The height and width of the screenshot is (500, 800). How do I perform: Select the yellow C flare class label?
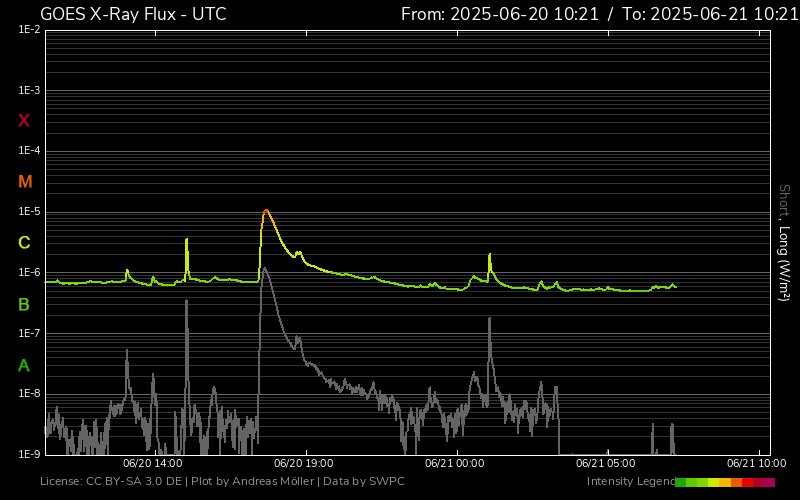coord(24,243)
